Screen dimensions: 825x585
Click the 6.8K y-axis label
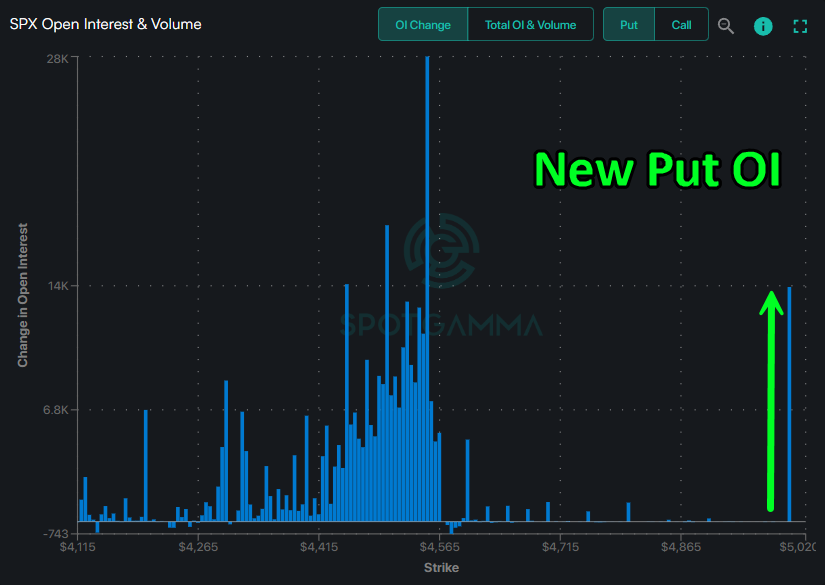tap(56, 409)
